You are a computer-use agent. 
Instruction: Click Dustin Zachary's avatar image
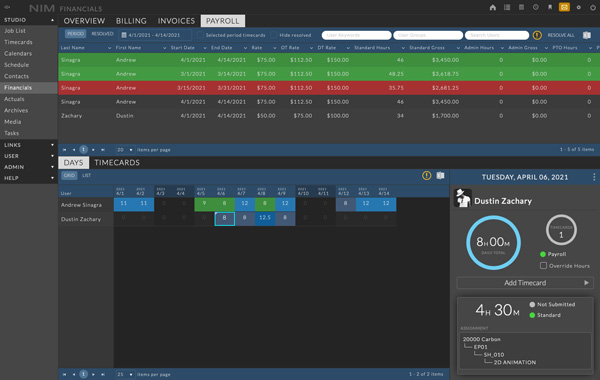463,198
